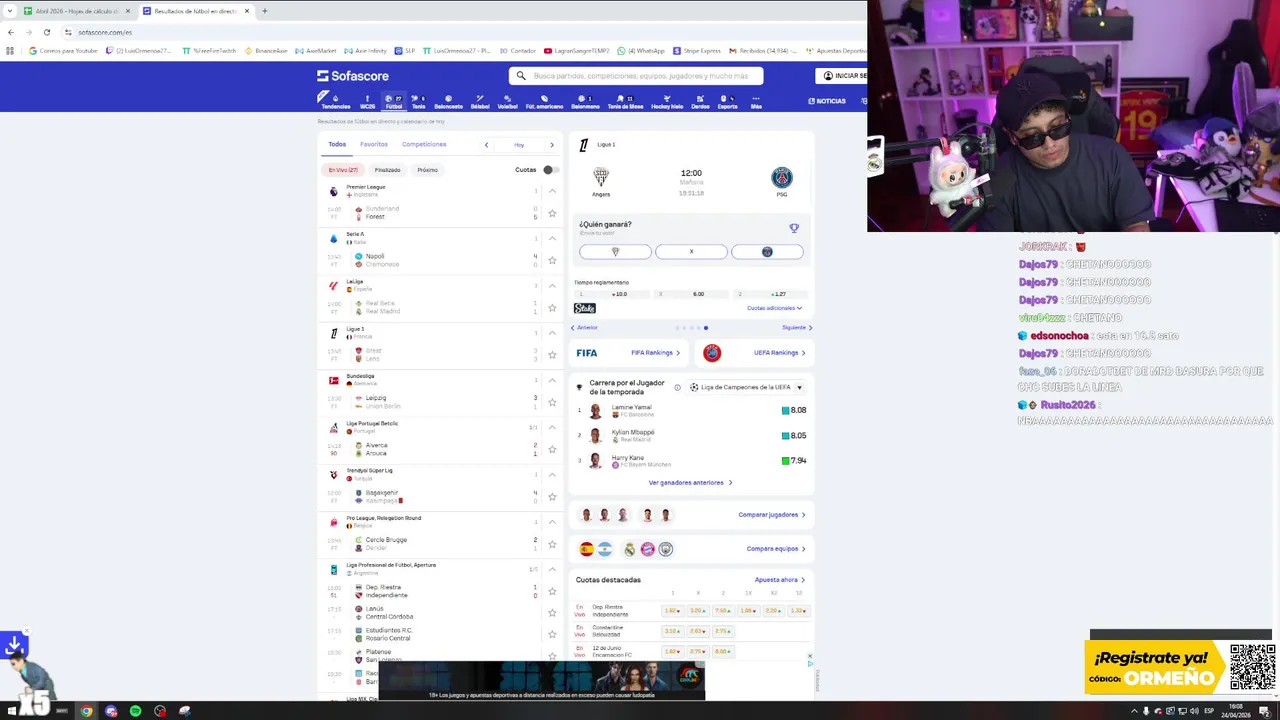Favorite the Alverca vs Arouca match

tap(552, 449)
